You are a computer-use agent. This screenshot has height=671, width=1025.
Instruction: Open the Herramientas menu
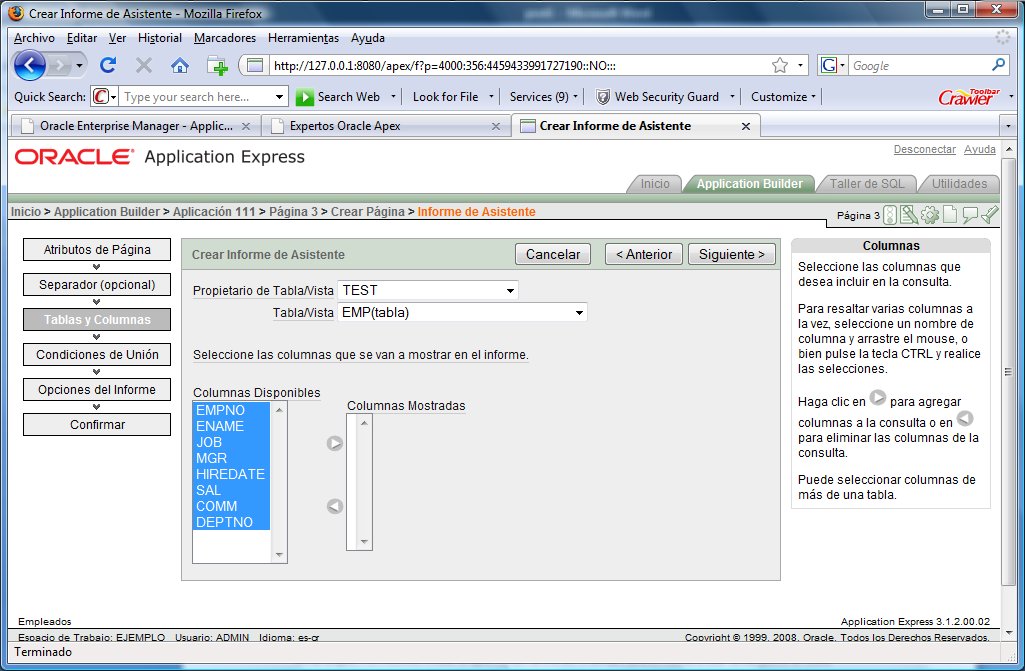[303, 38]
